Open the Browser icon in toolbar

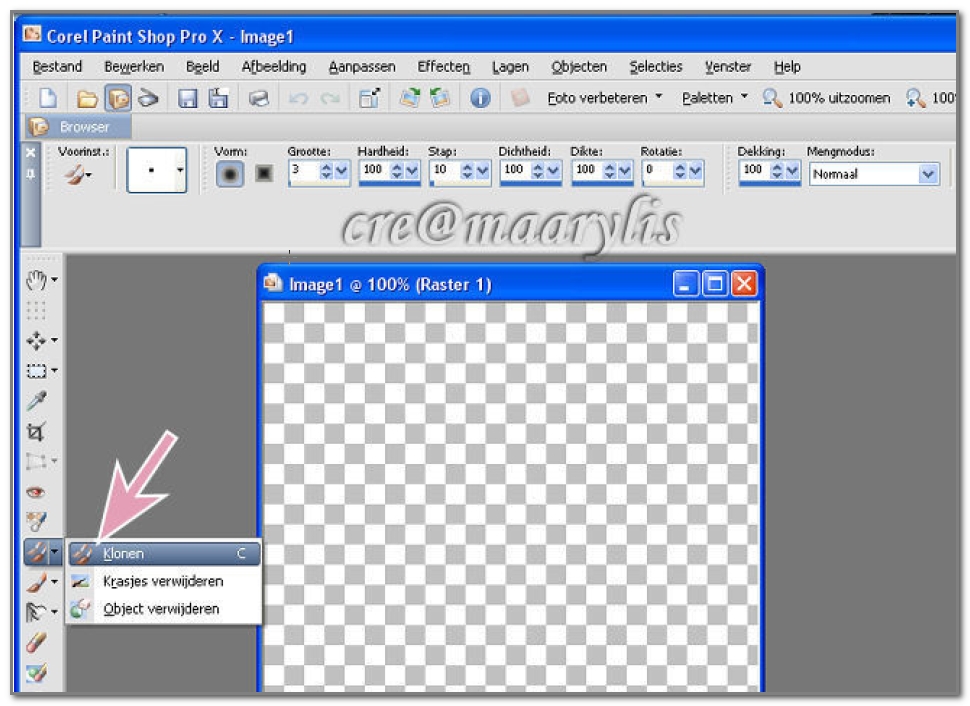(x=118, y=98)
